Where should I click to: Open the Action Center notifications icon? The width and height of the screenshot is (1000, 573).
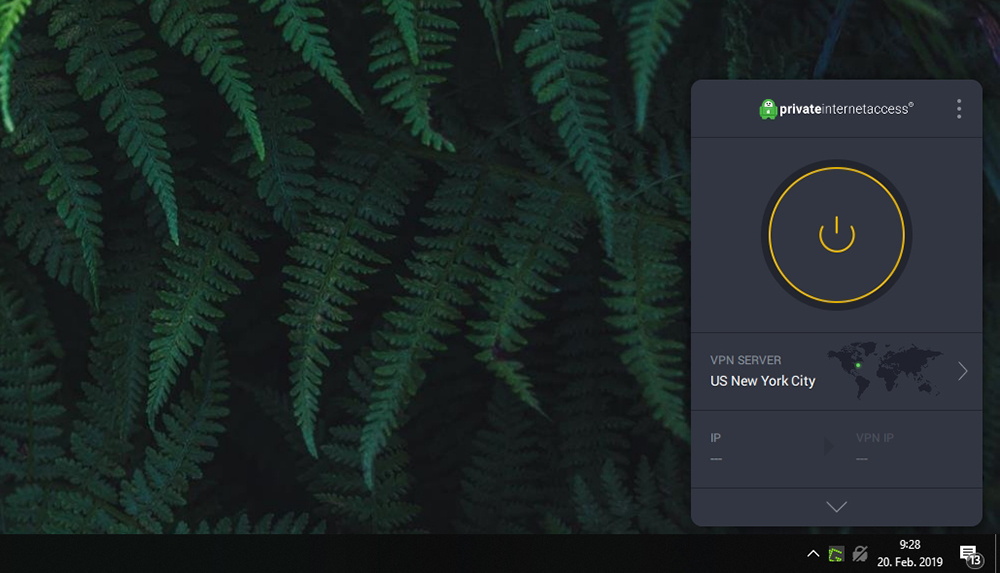click(x=971, y=555)
